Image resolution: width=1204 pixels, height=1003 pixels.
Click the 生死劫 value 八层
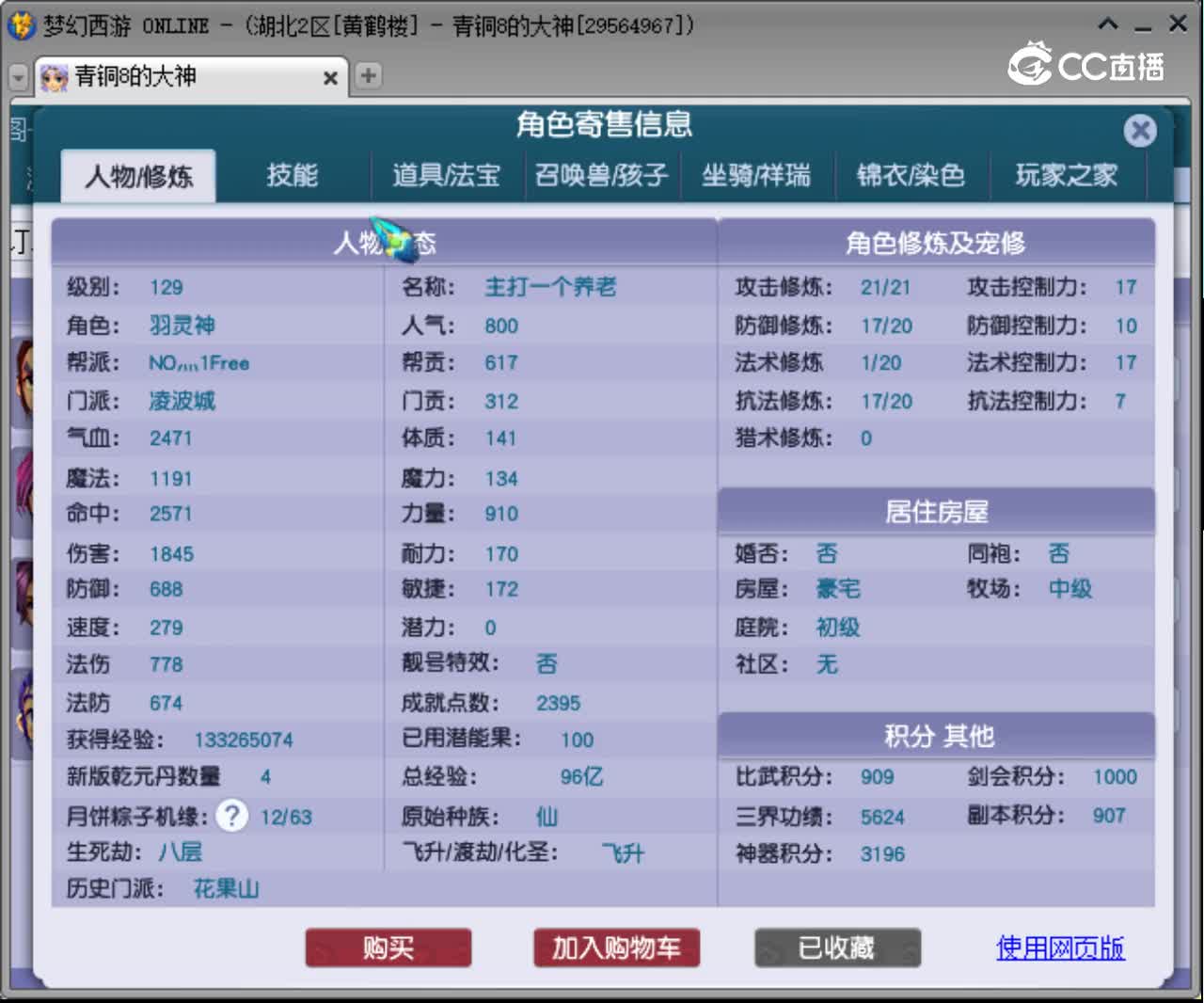point(180,852)
